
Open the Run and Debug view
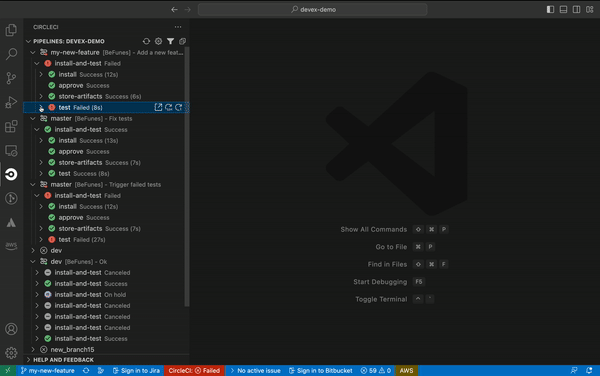pyautogui.click(x=11, y=102)
